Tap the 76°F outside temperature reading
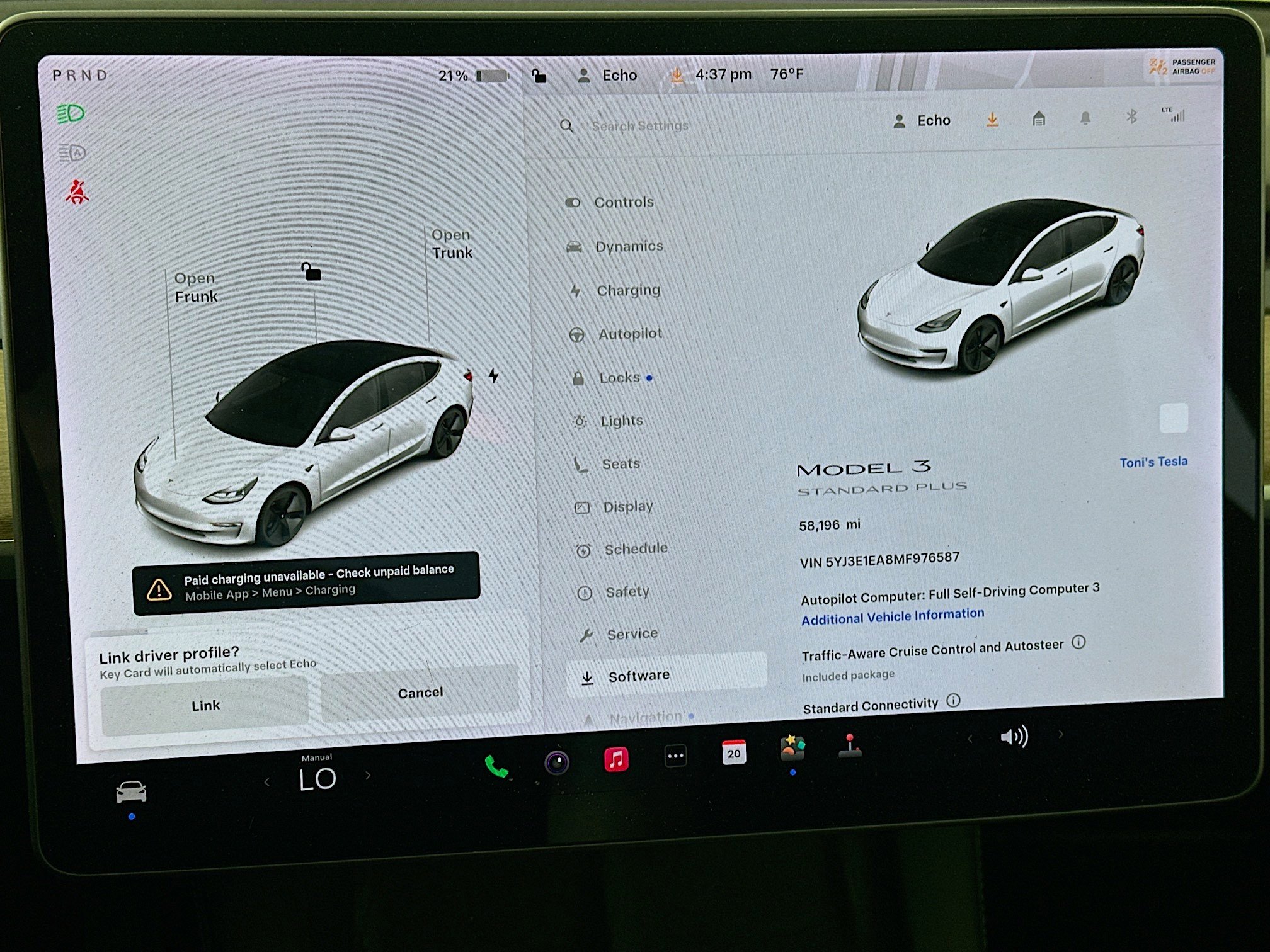 pos(787,74)
